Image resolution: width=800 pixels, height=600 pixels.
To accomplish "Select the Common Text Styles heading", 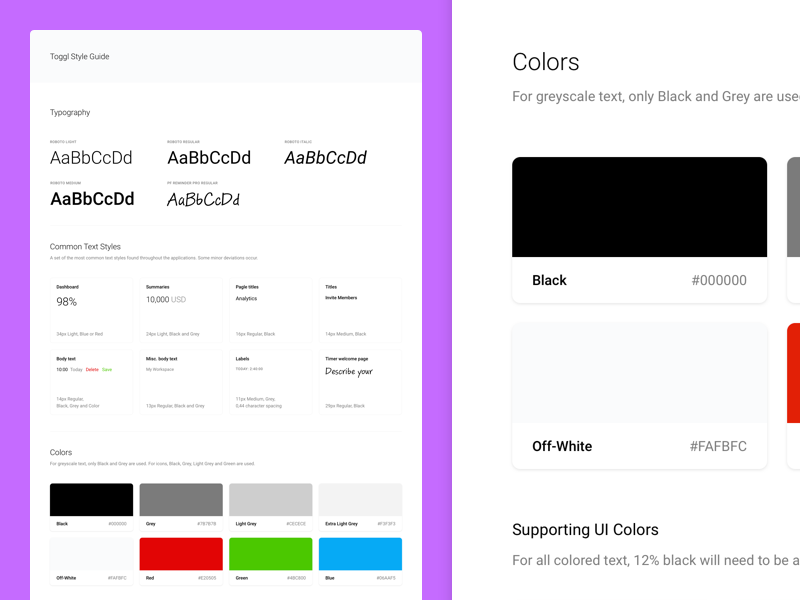I will click(85, 246).
